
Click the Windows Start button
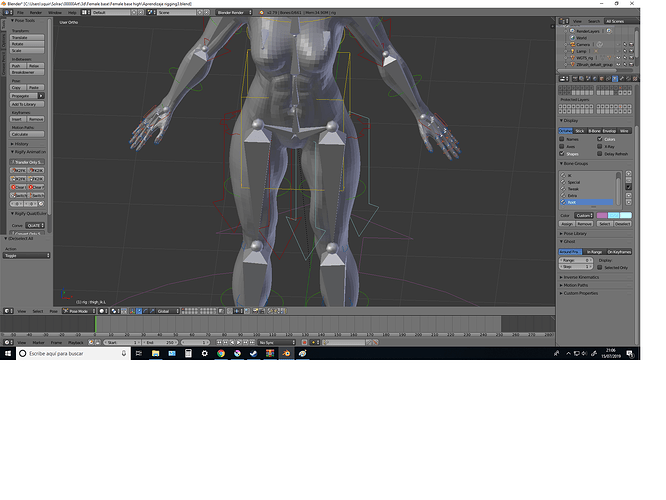coord(8,353)
